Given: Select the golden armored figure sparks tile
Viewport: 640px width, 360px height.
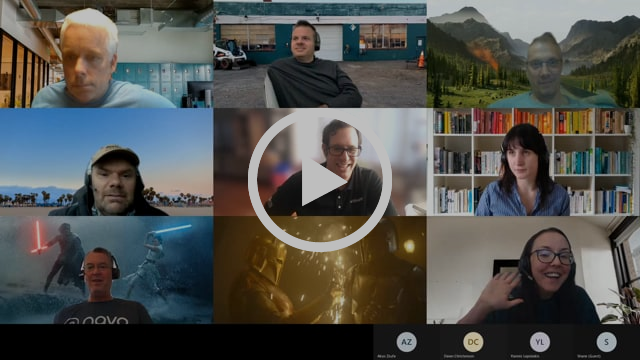Looking at the screenshot, I should [x=320, y=270].
